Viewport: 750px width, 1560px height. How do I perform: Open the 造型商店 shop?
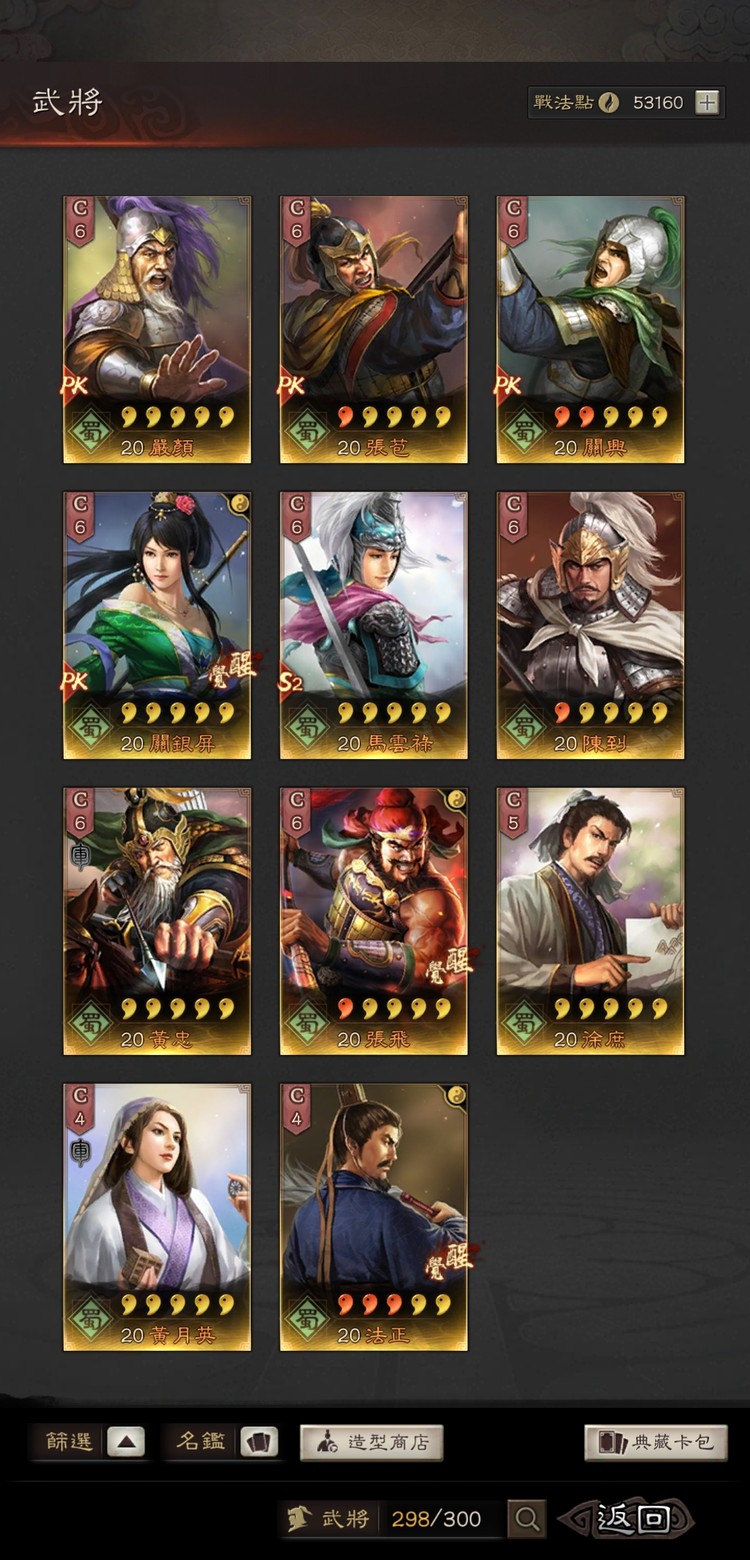372,1442
